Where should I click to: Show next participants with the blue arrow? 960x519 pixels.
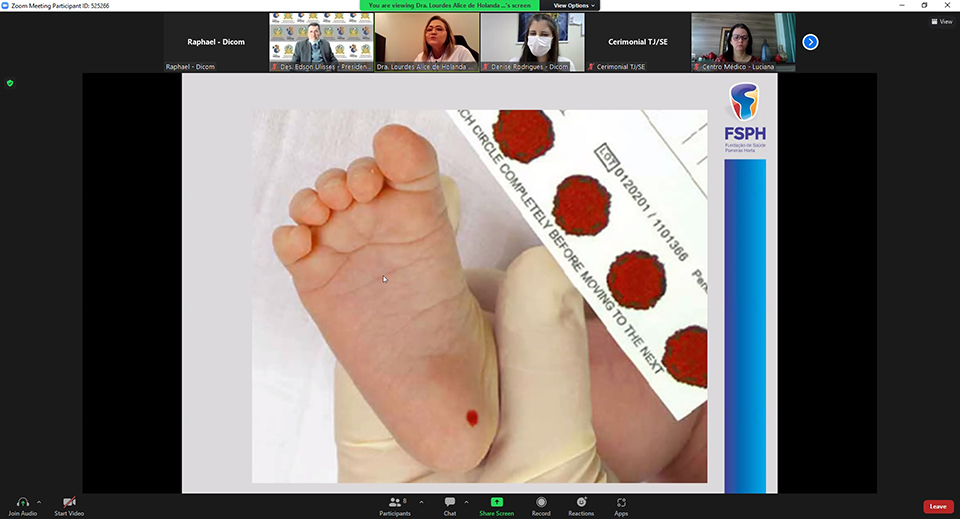[x=810, y=42]
